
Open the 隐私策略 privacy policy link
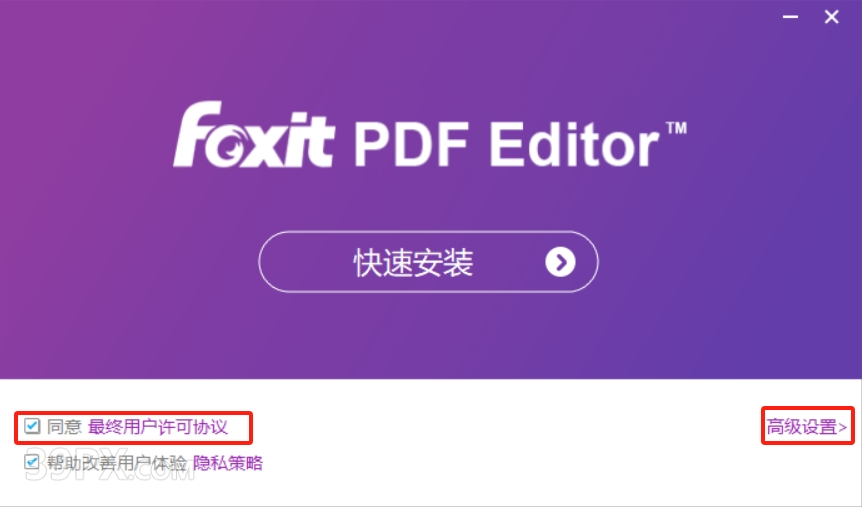click(228, 463)
